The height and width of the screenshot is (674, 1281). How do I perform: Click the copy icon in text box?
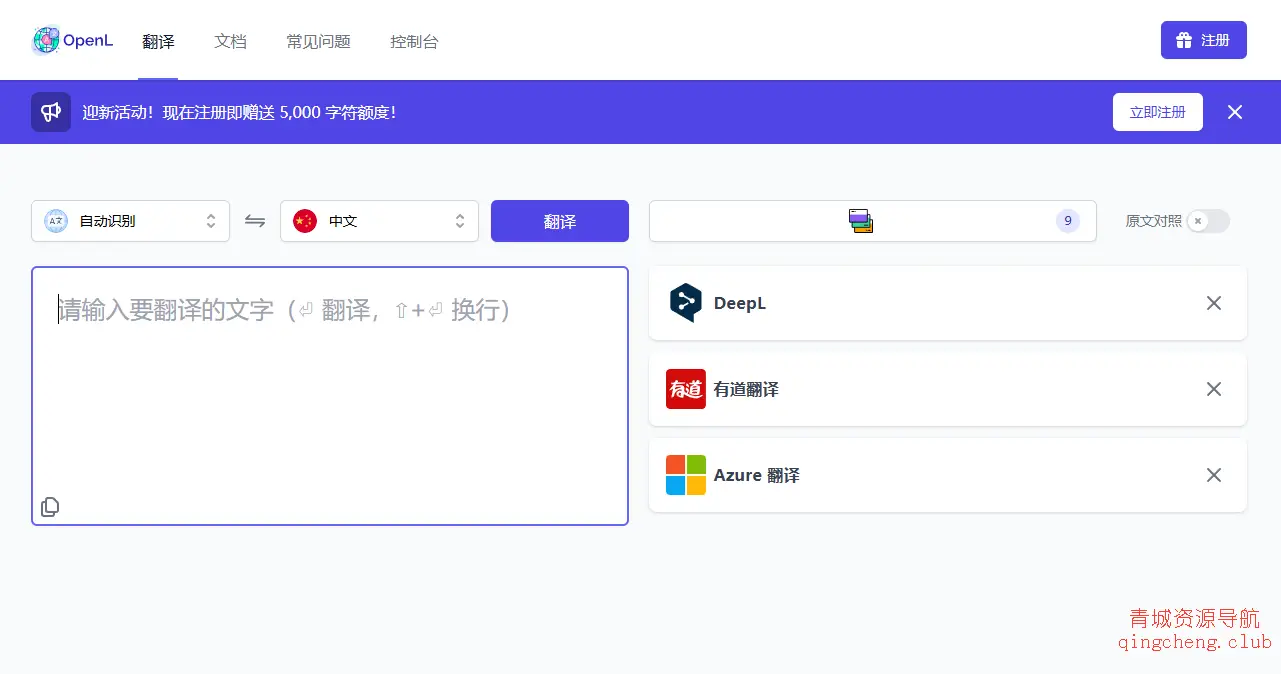pos(50,507)
